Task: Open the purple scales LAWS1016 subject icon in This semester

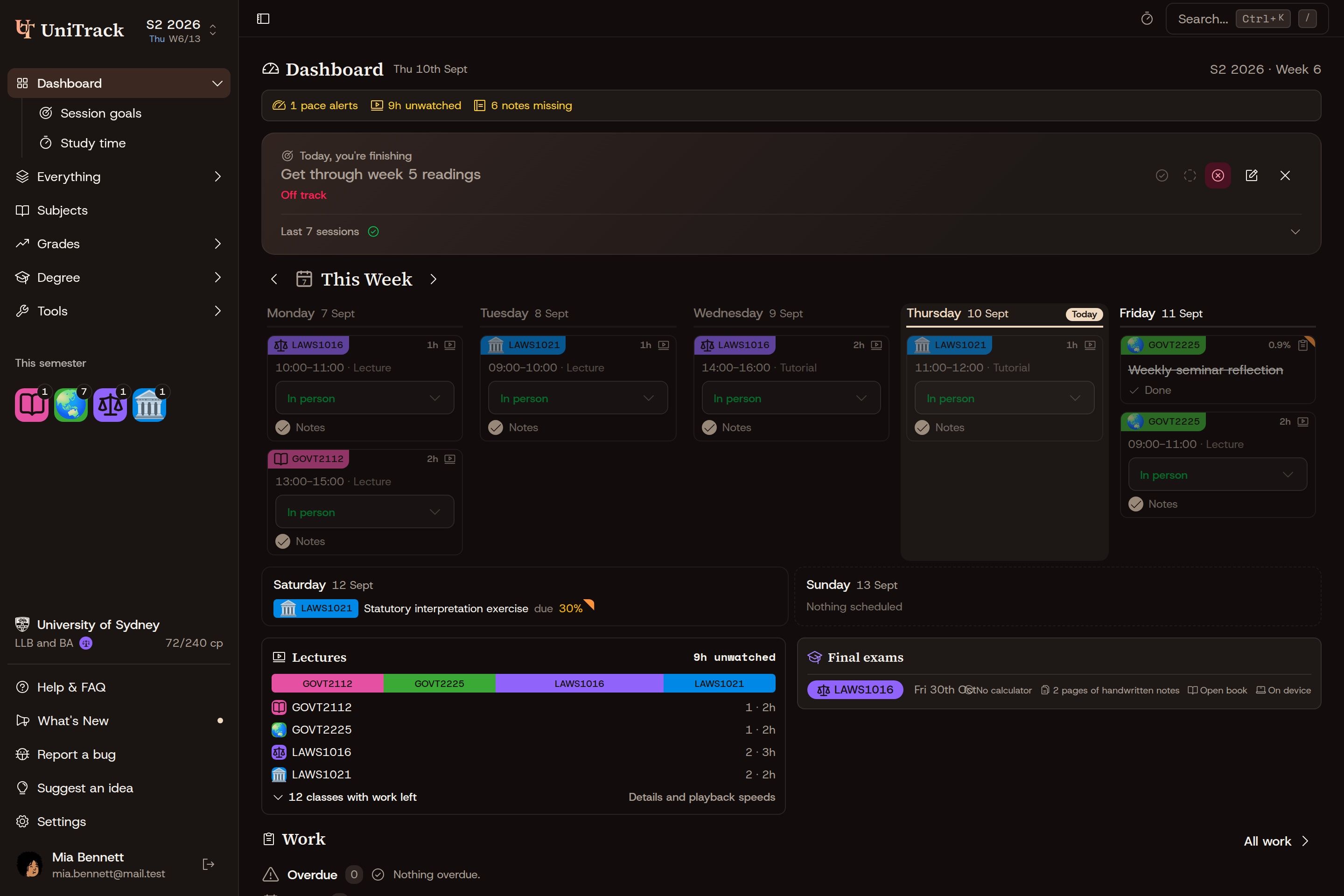Action: (110, 405)
